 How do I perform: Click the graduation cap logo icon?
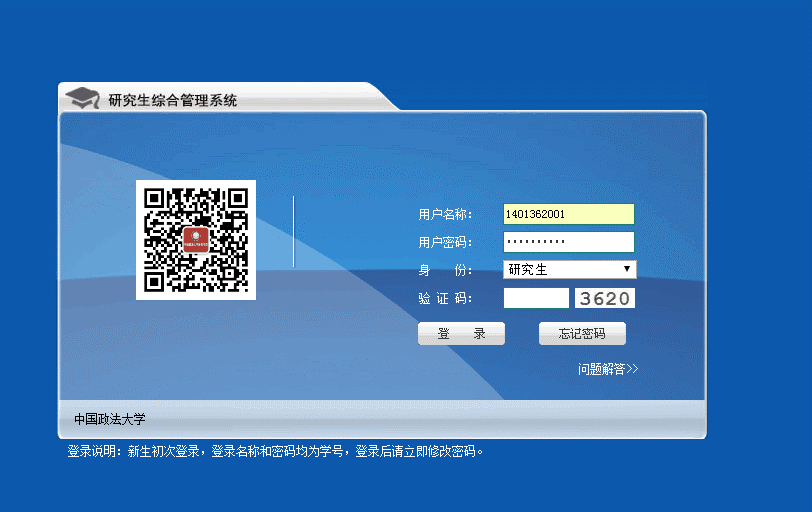pos(83,97)
